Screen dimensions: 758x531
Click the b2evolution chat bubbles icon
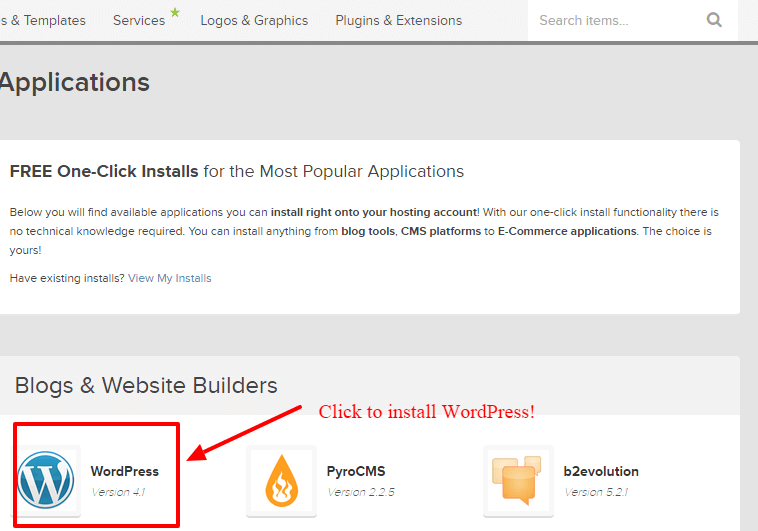517,480
